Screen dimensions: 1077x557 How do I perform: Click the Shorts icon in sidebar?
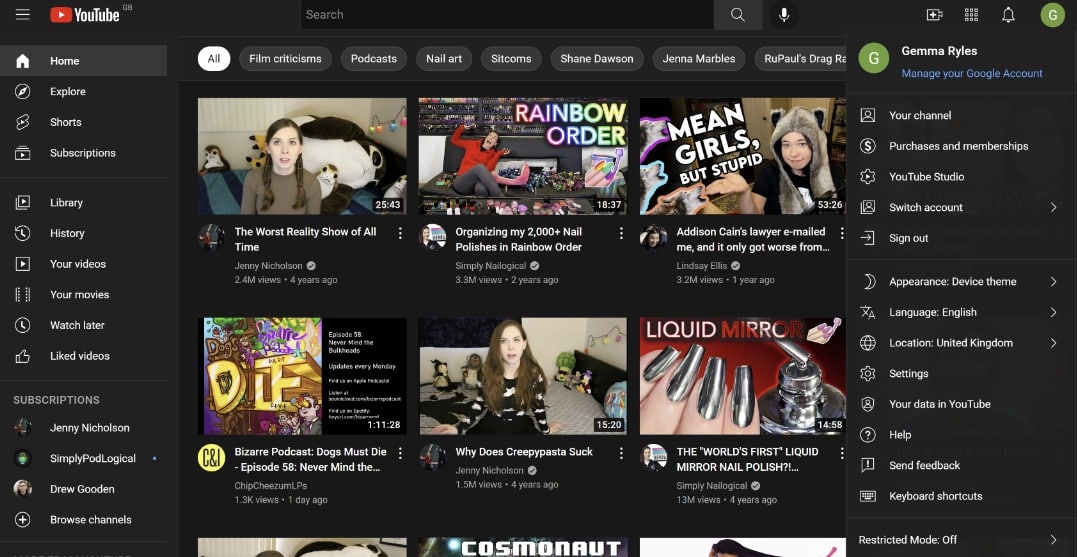23,122
